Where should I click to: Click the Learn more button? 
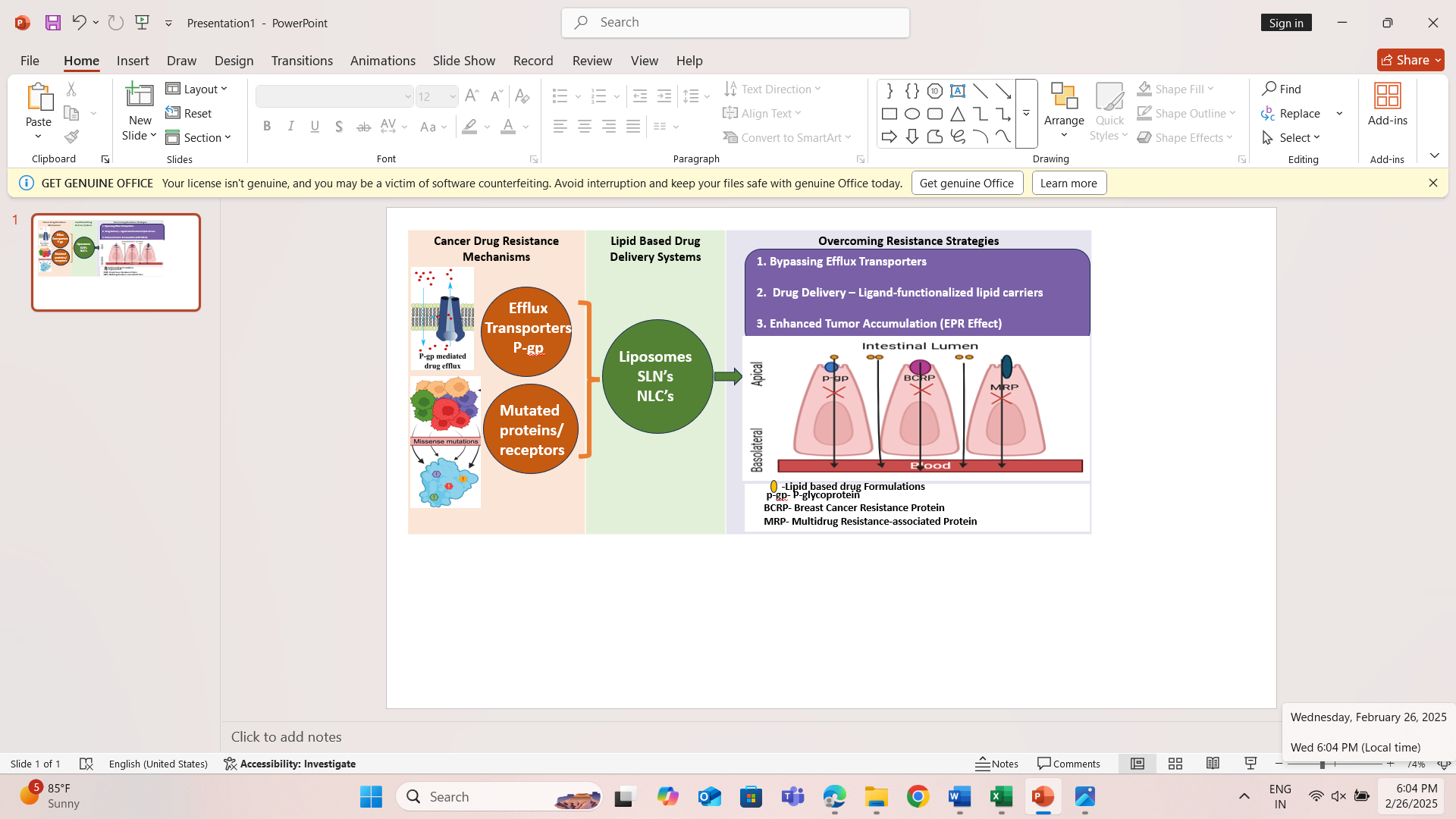(x=1068, y=183)
